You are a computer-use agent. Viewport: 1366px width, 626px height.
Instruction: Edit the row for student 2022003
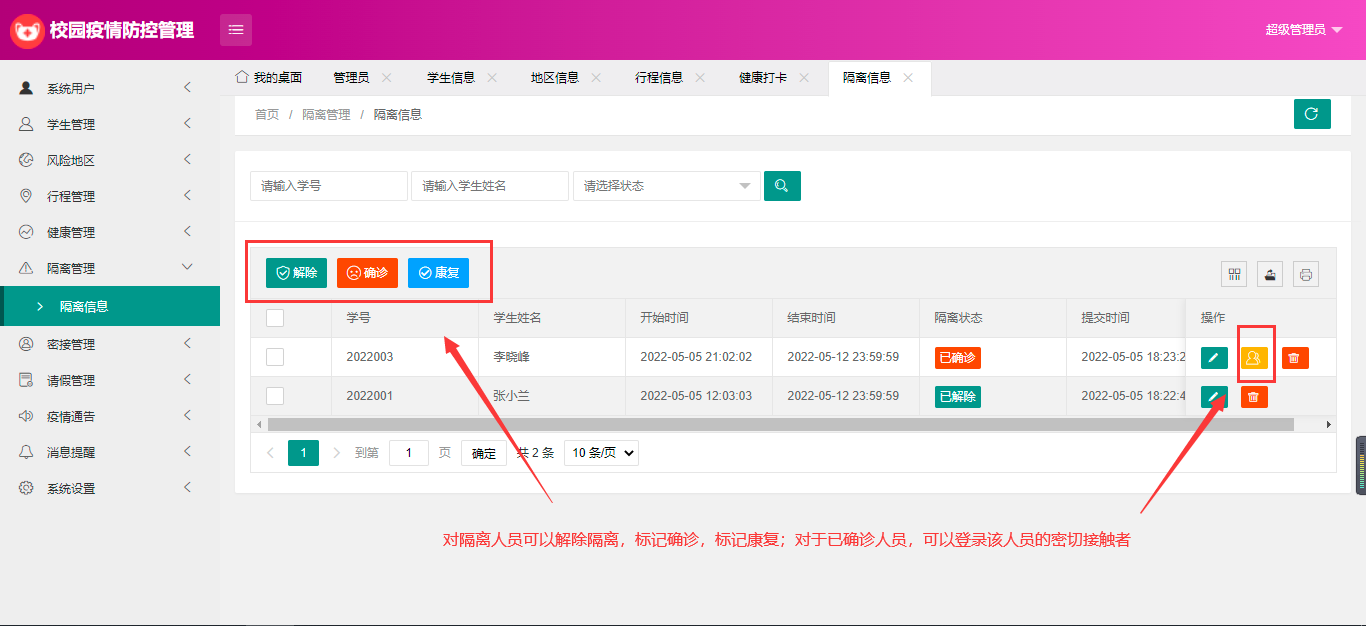(1214, 358)
